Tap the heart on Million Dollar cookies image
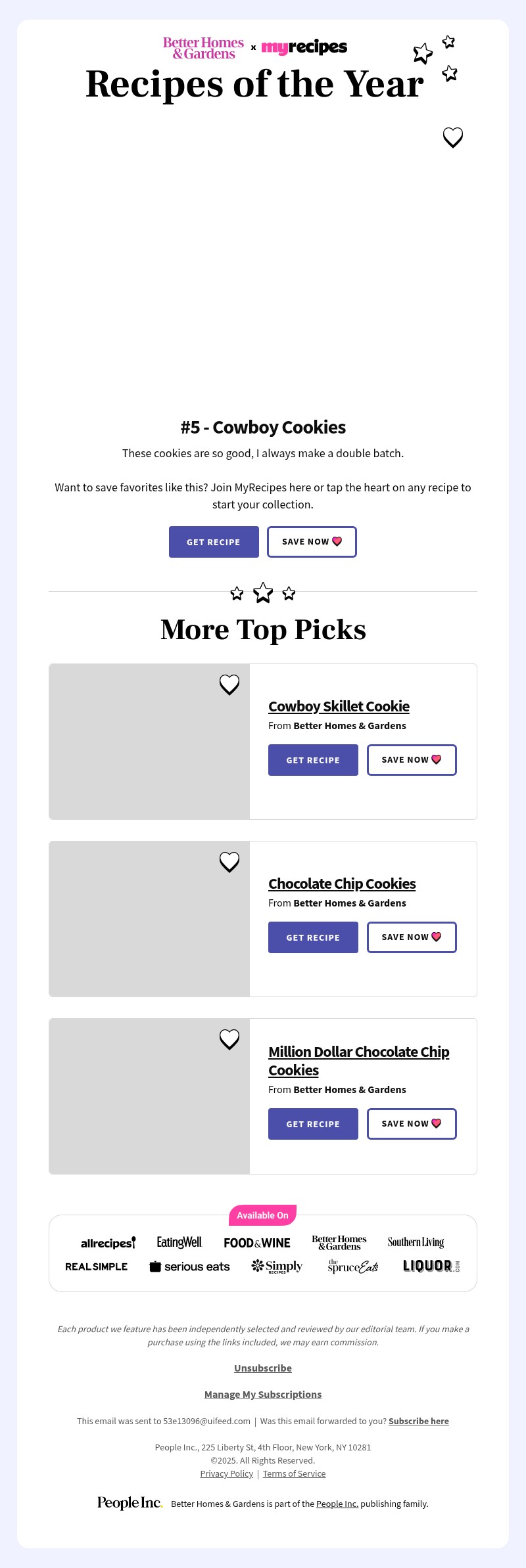Image resolution: width=526 pixels, height=1568 pixels. pos(229,1039)
